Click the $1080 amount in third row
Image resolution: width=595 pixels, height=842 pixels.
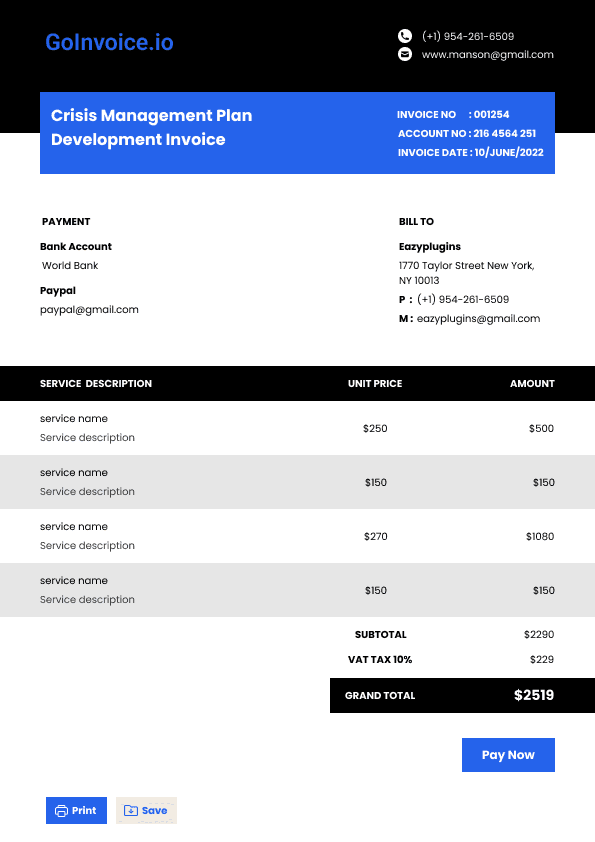coord(540,536)
